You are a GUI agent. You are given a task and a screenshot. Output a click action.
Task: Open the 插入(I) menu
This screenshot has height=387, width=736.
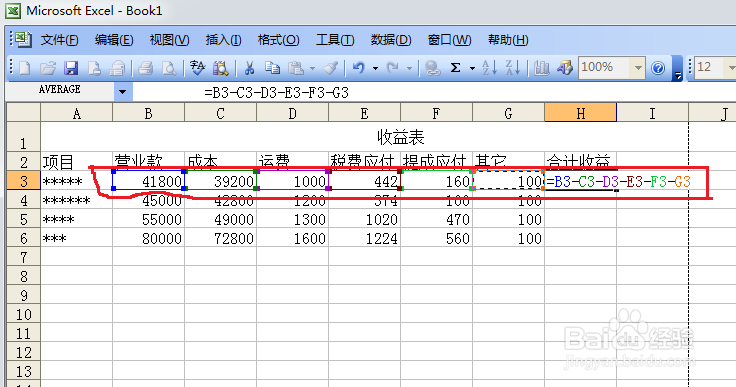tap(223, 40)
